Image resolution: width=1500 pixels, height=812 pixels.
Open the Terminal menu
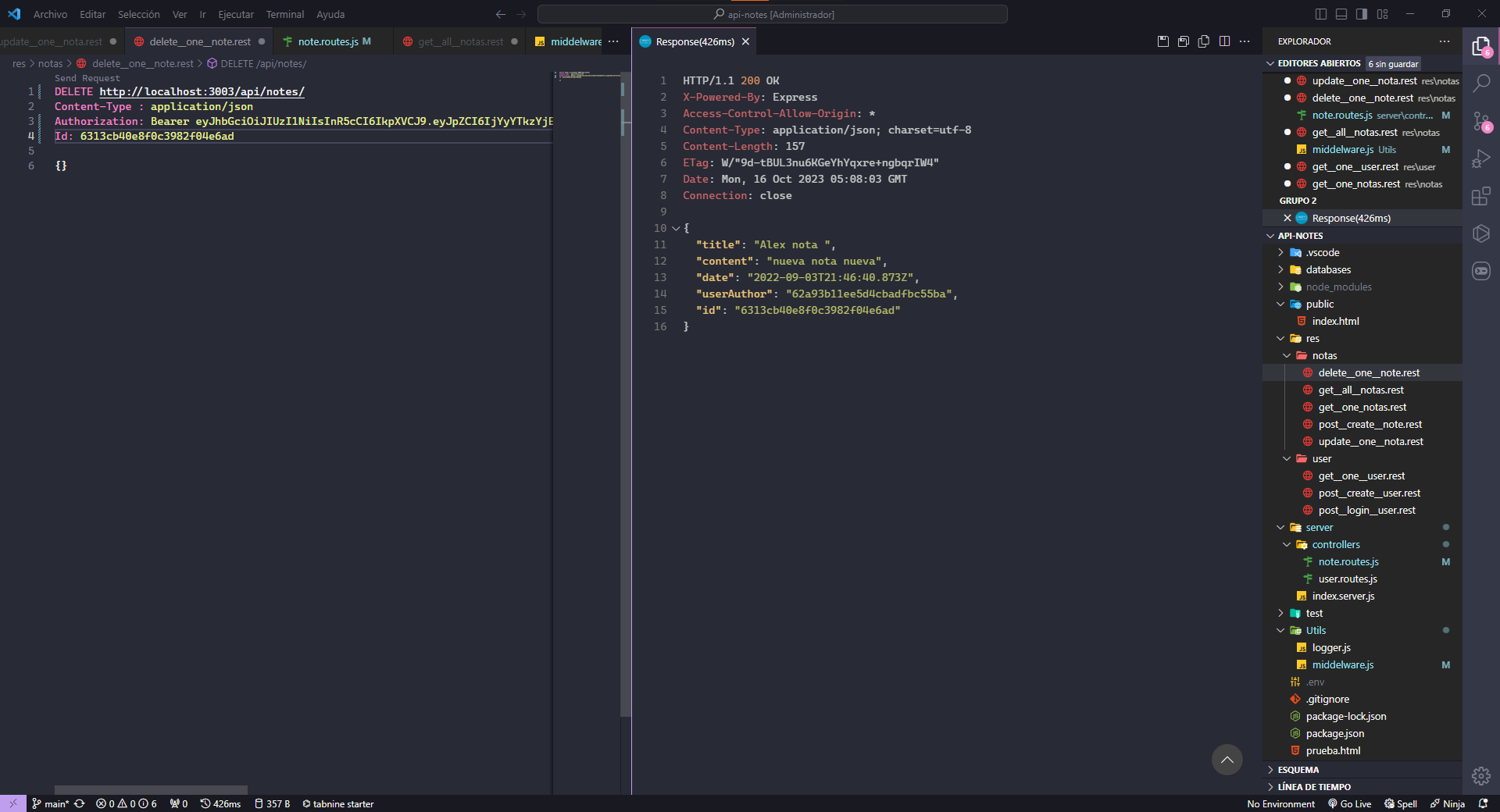click(x=284, y=14)
